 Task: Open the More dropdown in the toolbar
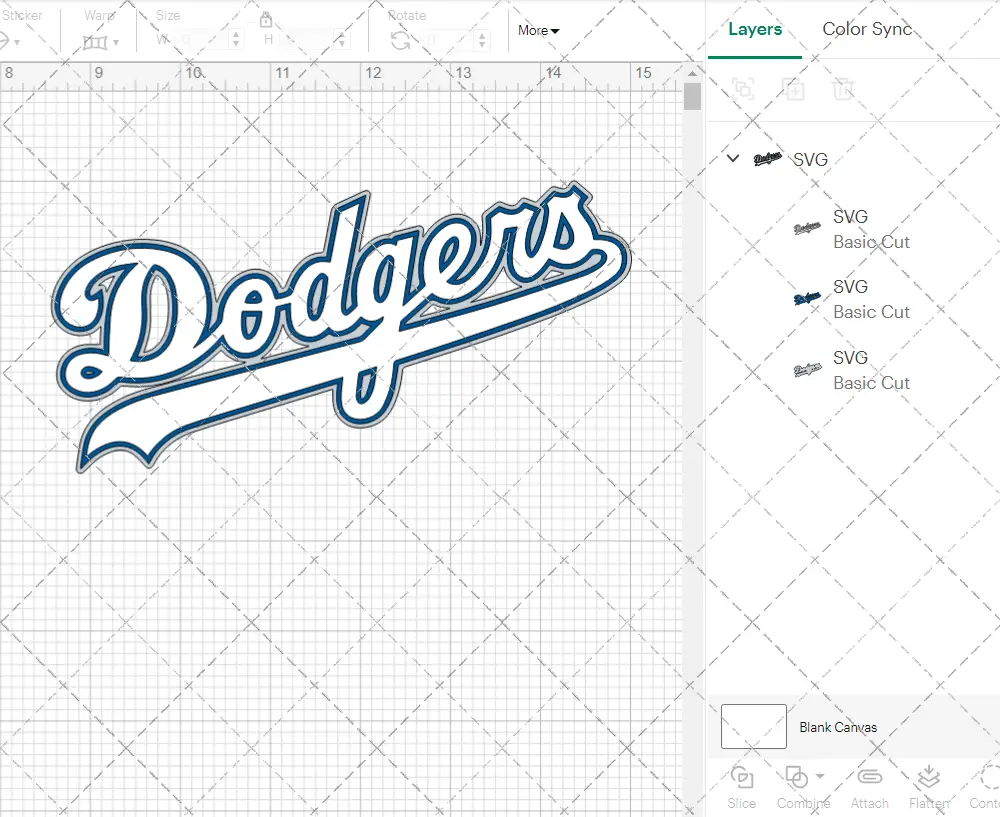(x=538, y=30)
